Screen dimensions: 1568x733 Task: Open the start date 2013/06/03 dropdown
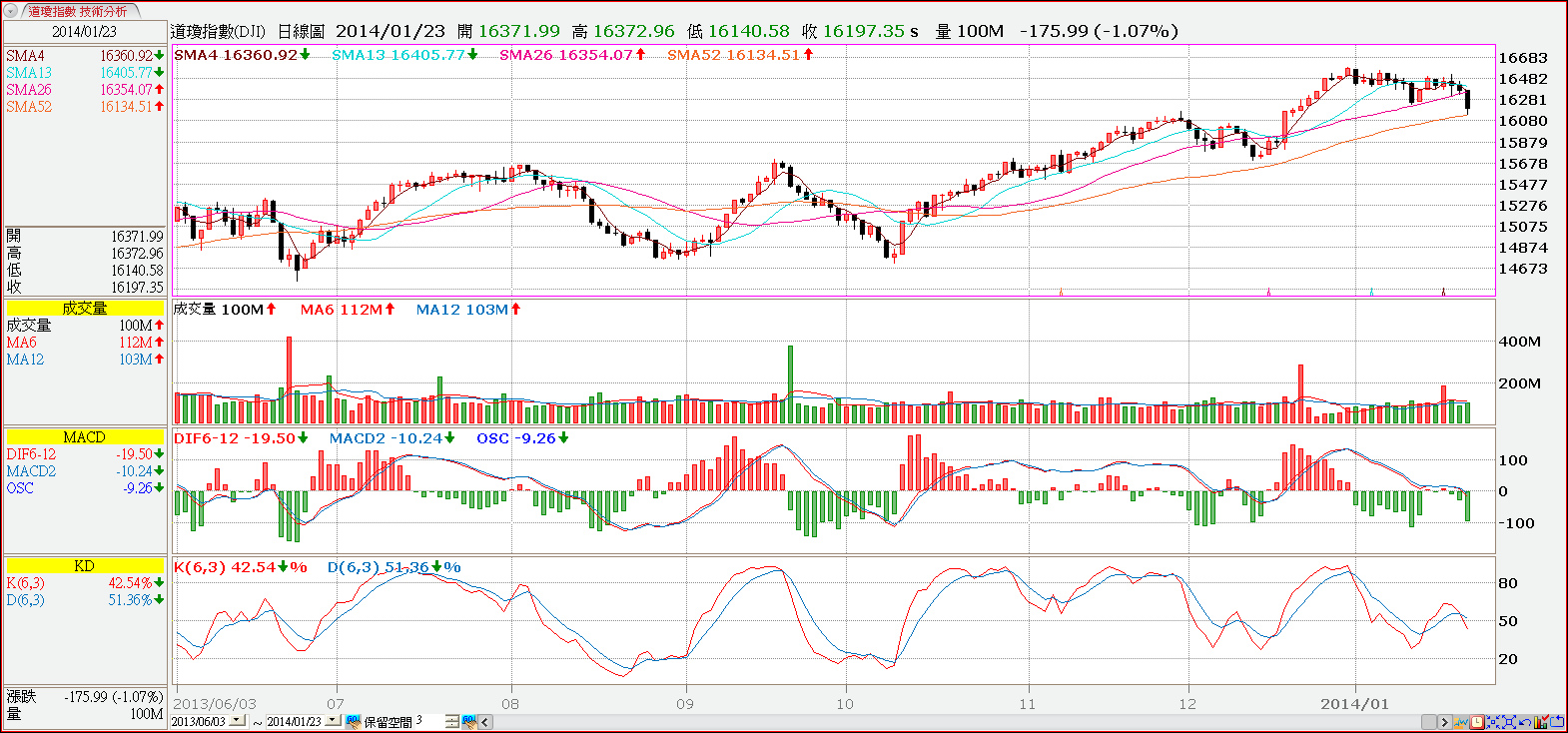[x=237, y=721]
